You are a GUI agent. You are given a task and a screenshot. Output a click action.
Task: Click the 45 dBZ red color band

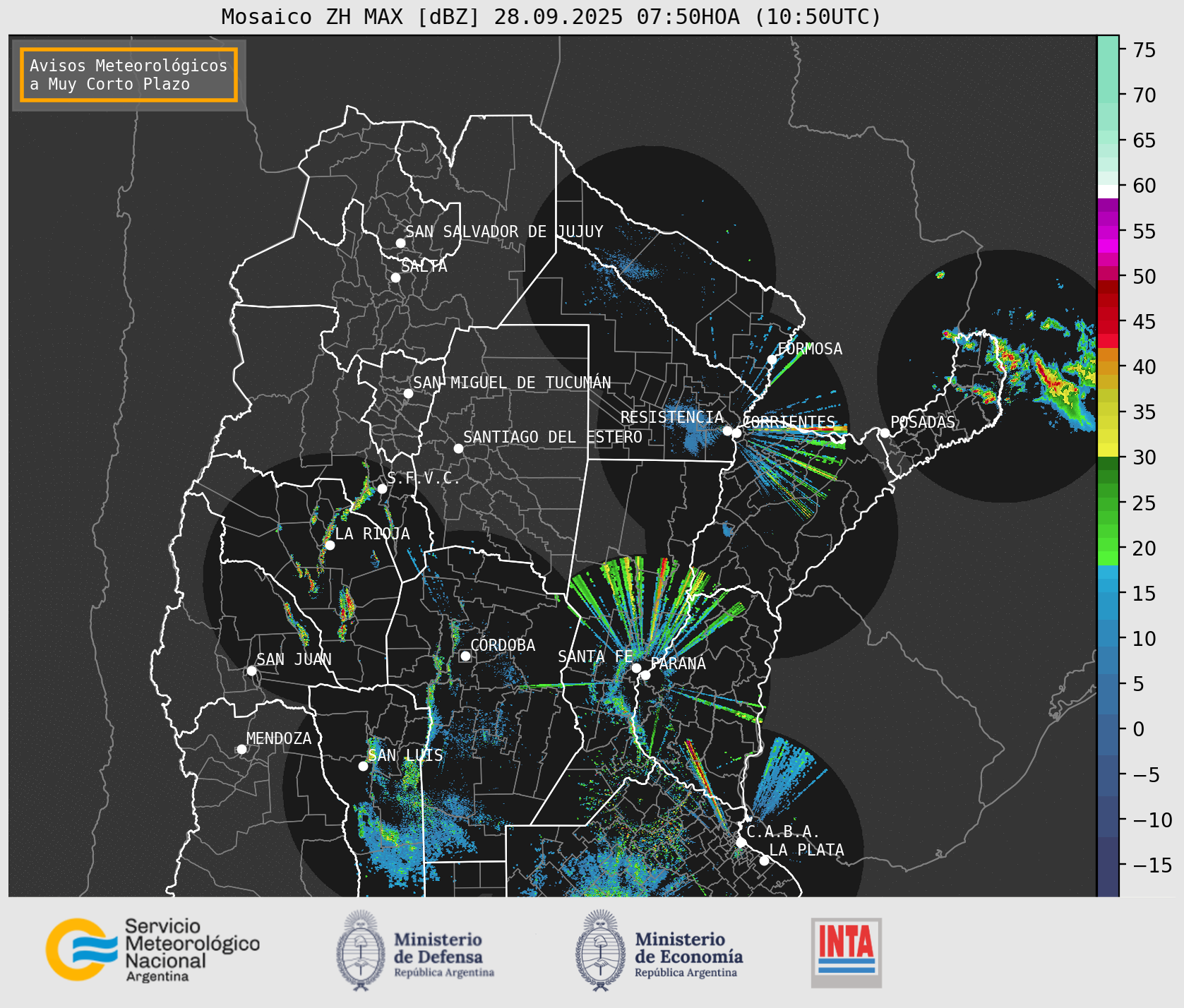(x=1108, y=327)
